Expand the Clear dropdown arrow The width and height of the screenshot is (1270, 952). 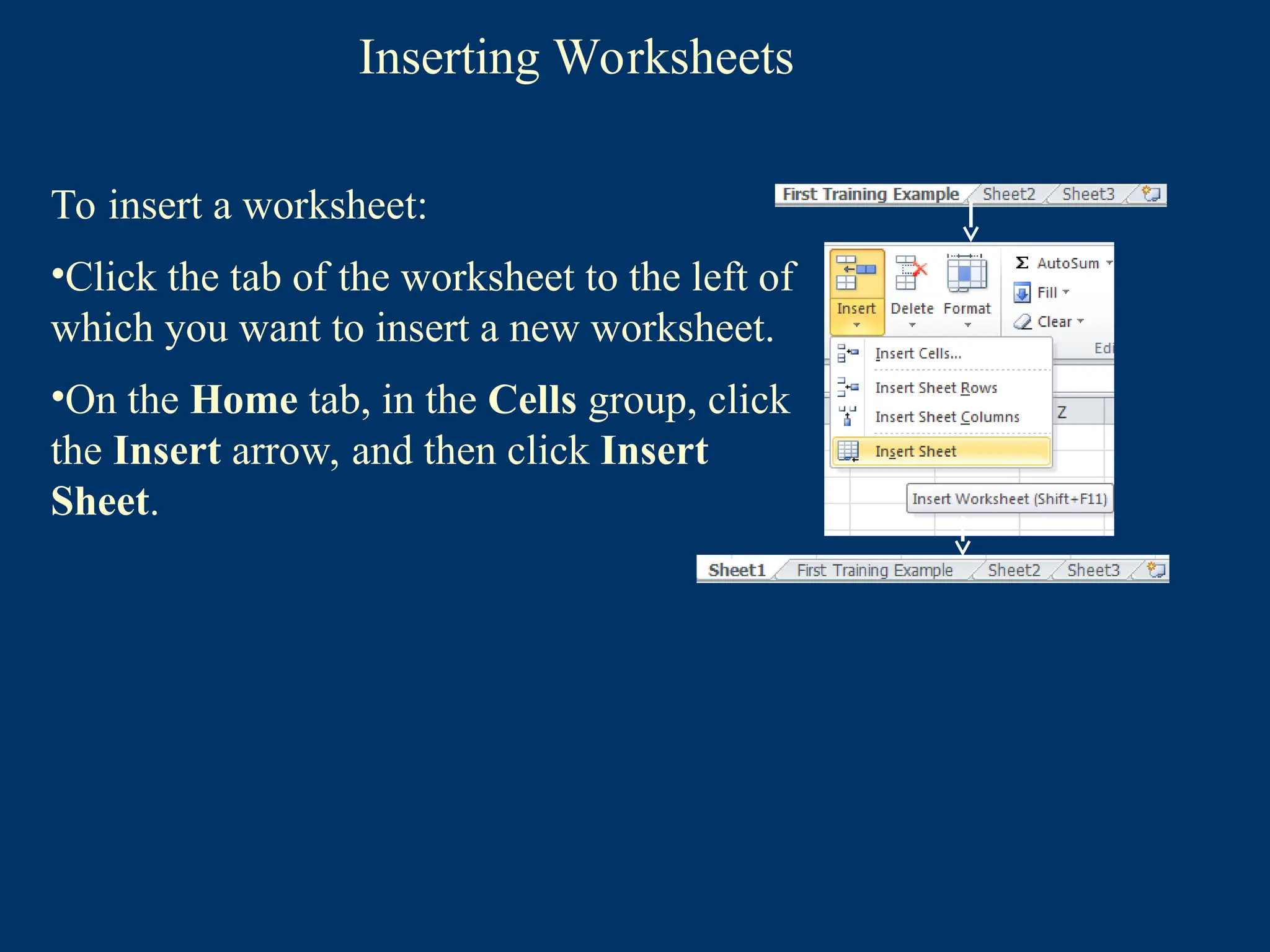pos(1080,320)
